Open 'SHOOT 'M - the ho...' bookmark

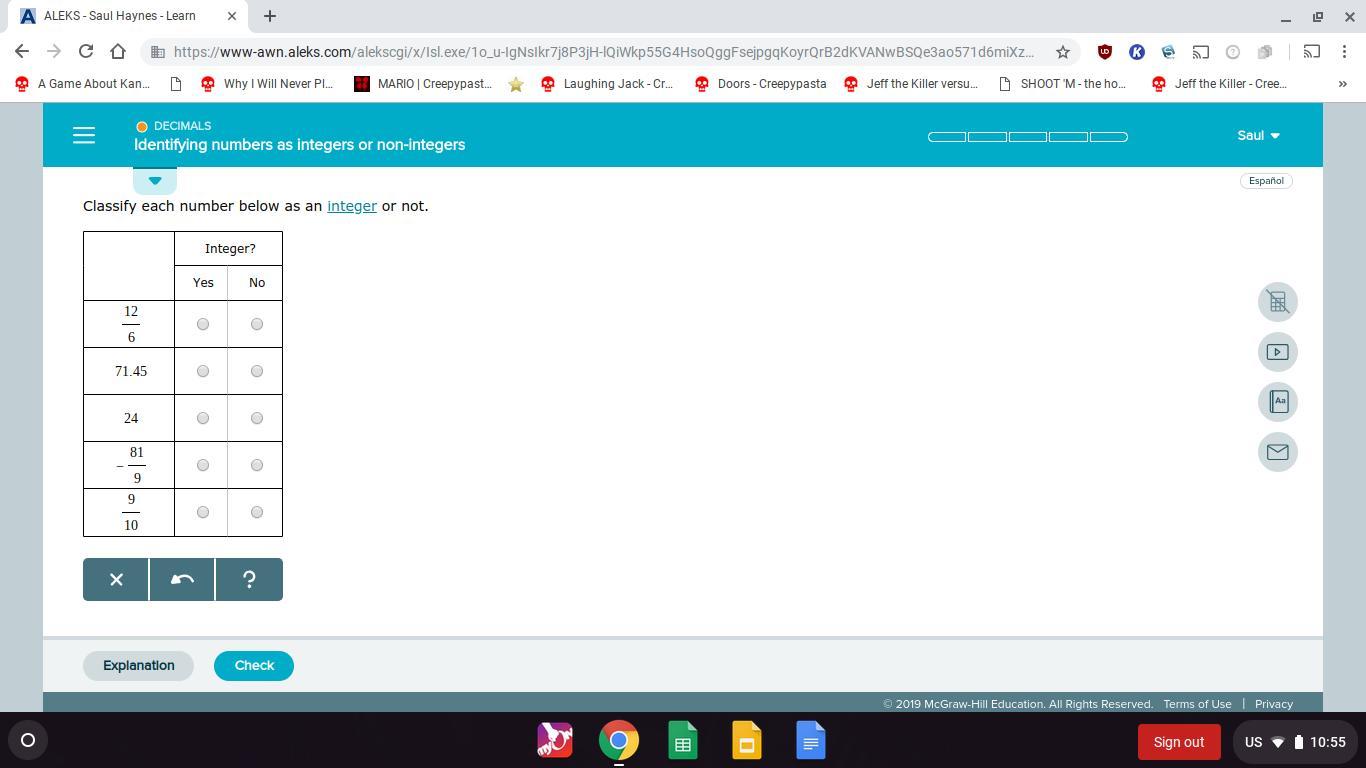point(1063,84)
